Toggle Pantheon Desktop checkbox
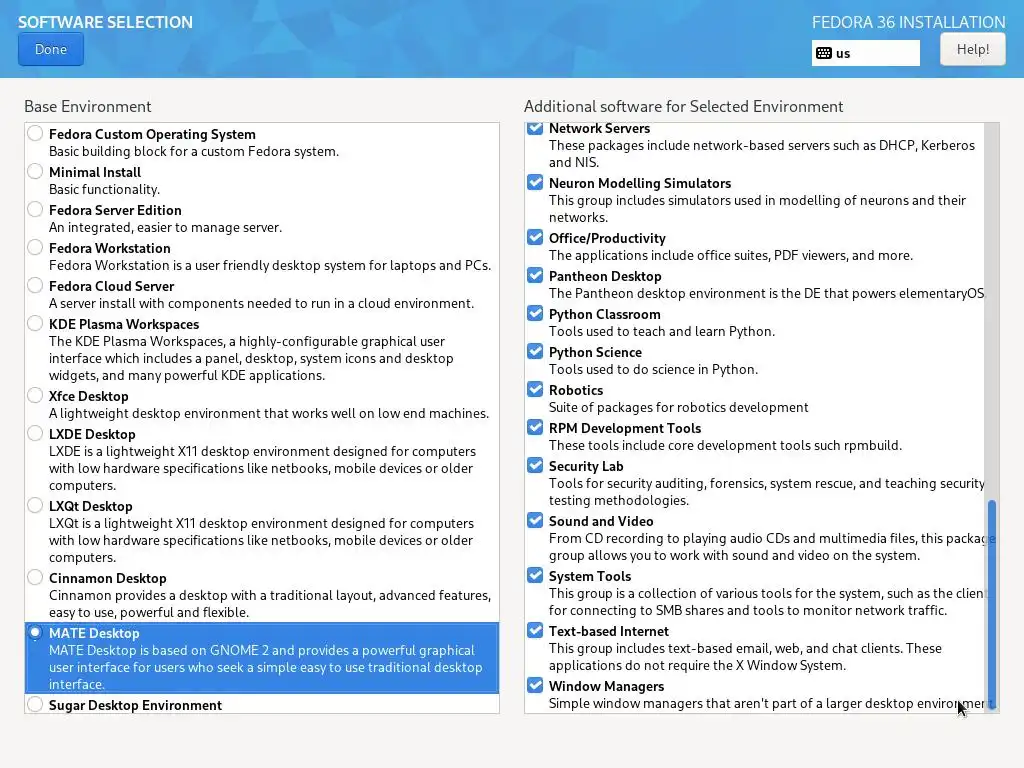 pyautogui.click(x=535, y=275)
